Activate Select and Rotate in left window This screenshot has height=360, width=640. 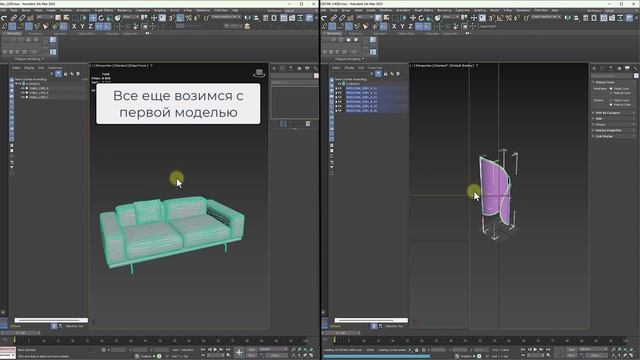[x=101, y=18]
